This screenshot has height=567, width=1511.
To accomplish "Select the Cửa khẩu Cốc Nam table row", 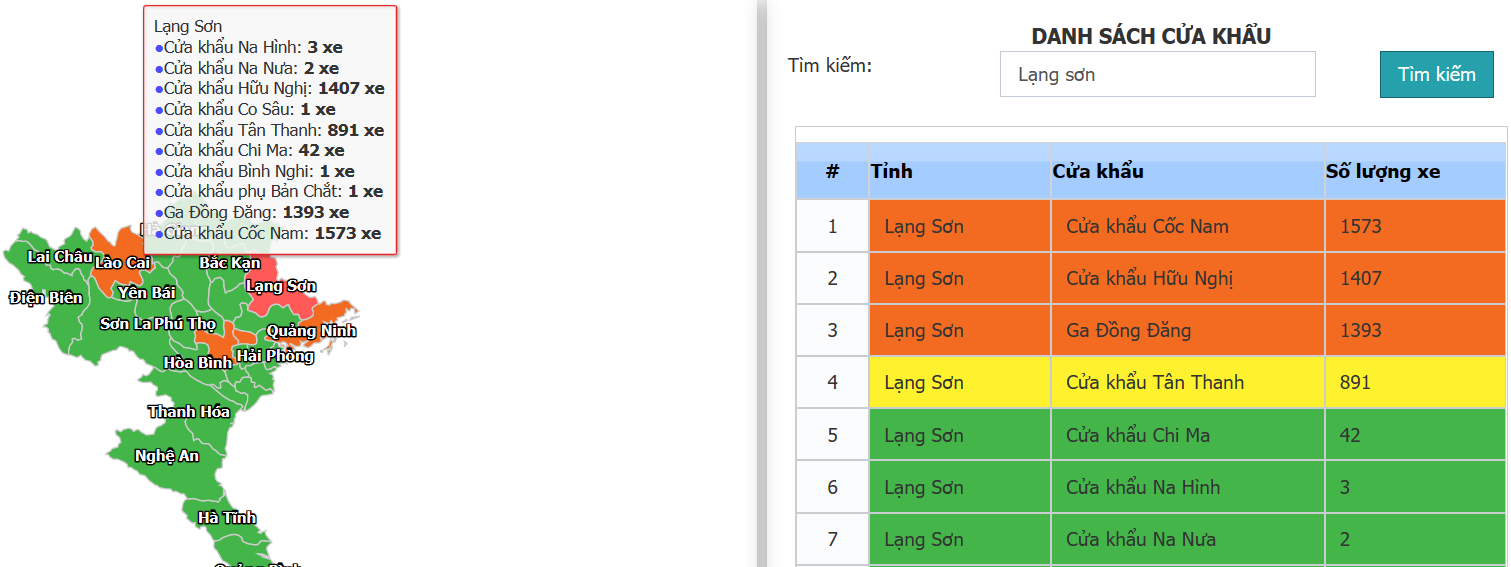I will [1147, 226].
